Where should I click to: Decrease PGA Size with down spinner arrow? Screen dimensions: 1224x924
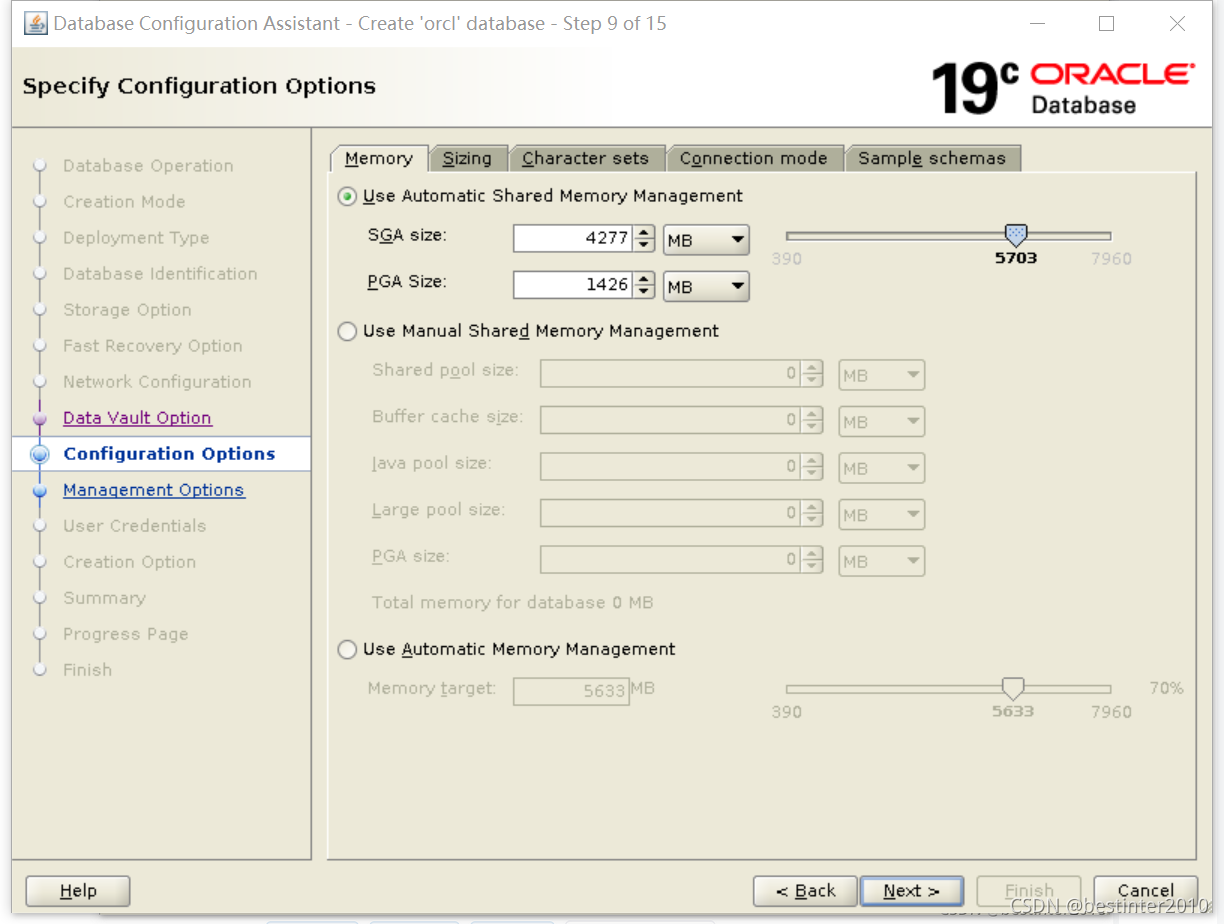pos(645,293)
